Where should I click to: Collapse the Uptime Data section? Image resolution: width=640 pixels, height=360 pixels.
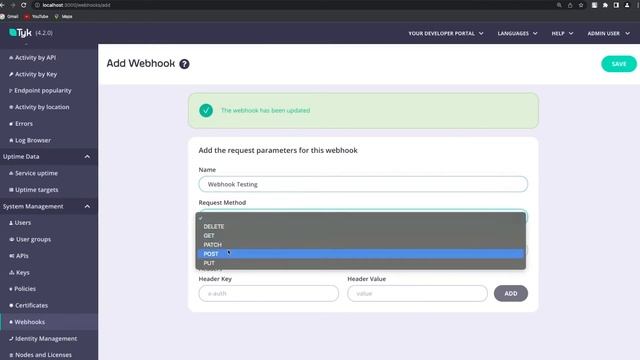(x=87, y=157)
